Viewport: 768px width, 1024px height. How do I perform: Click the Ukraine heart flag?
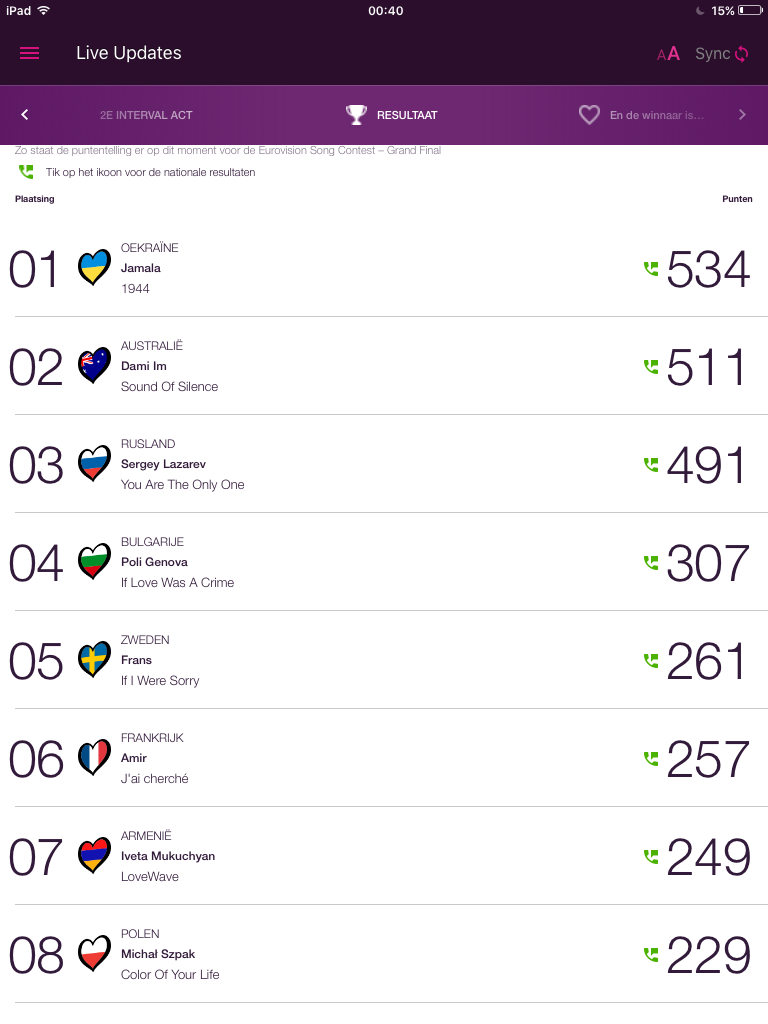coord(94,268)
